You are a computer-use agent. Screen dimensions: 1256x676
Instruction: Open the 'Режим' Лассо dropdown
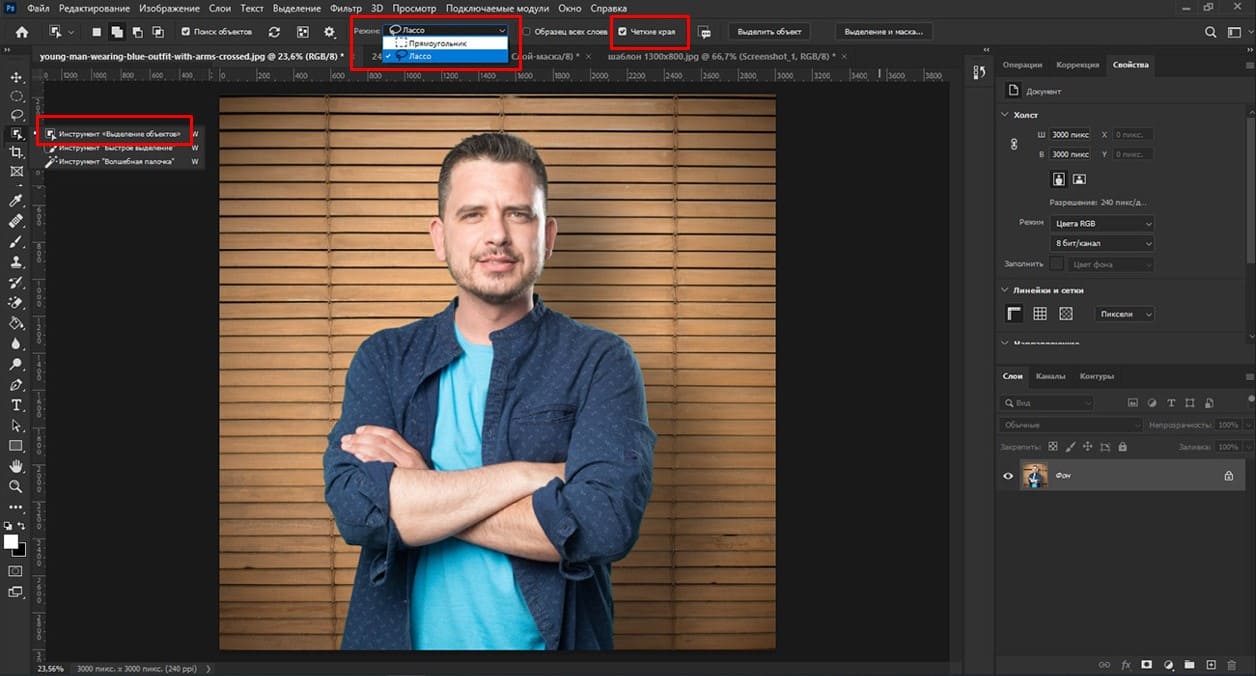click(x=446, y=31)
